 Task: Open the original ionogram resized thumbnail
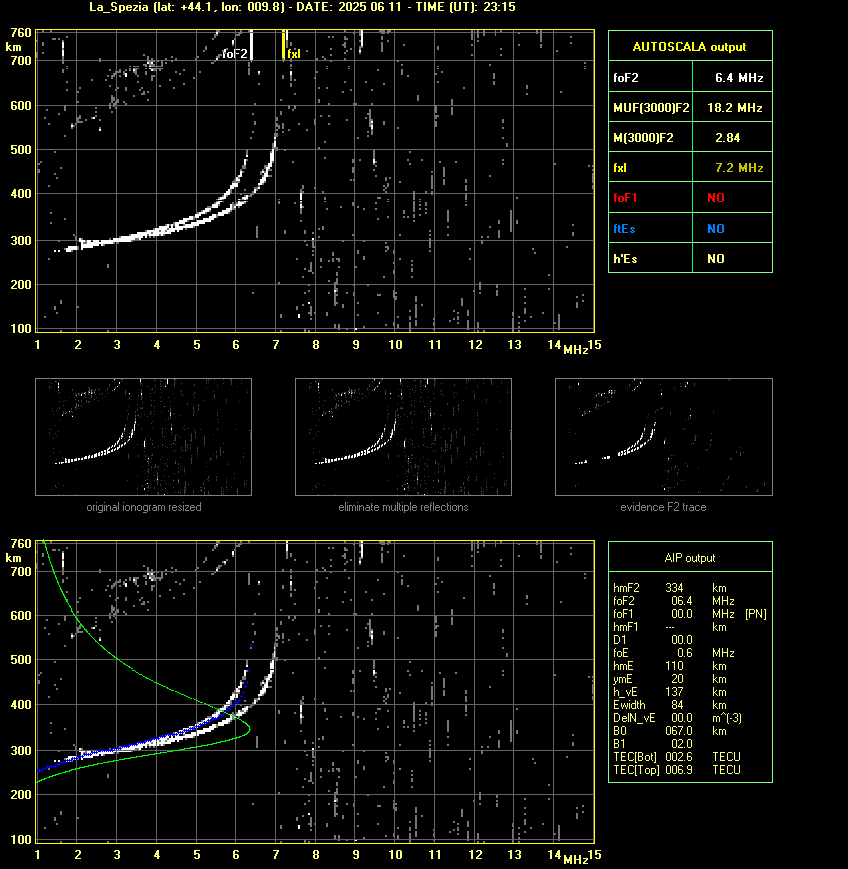click(x=144, y=437)
